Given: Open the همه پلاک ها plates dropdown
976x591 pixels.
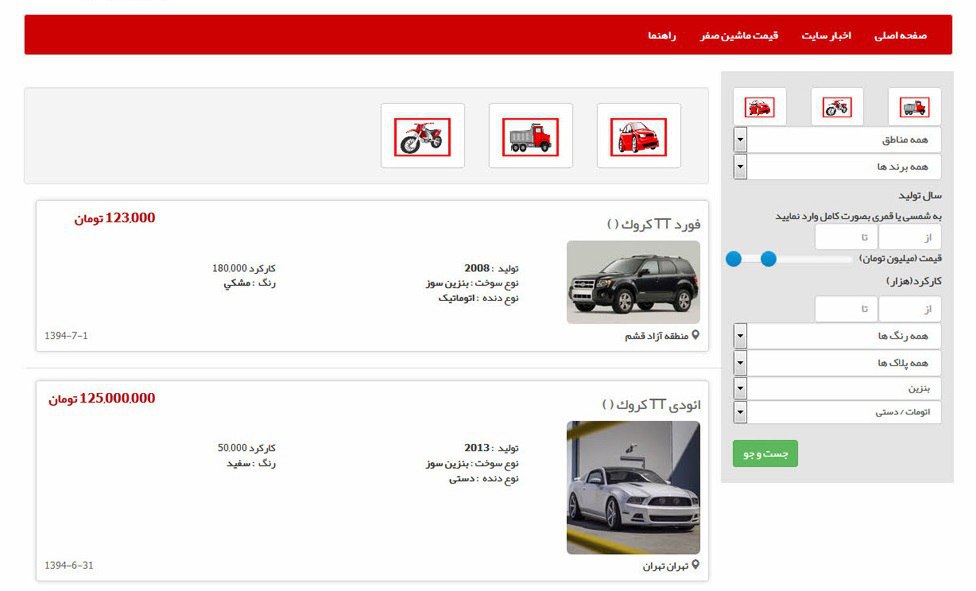Looking at the screenshot, I should coord(837,362).
